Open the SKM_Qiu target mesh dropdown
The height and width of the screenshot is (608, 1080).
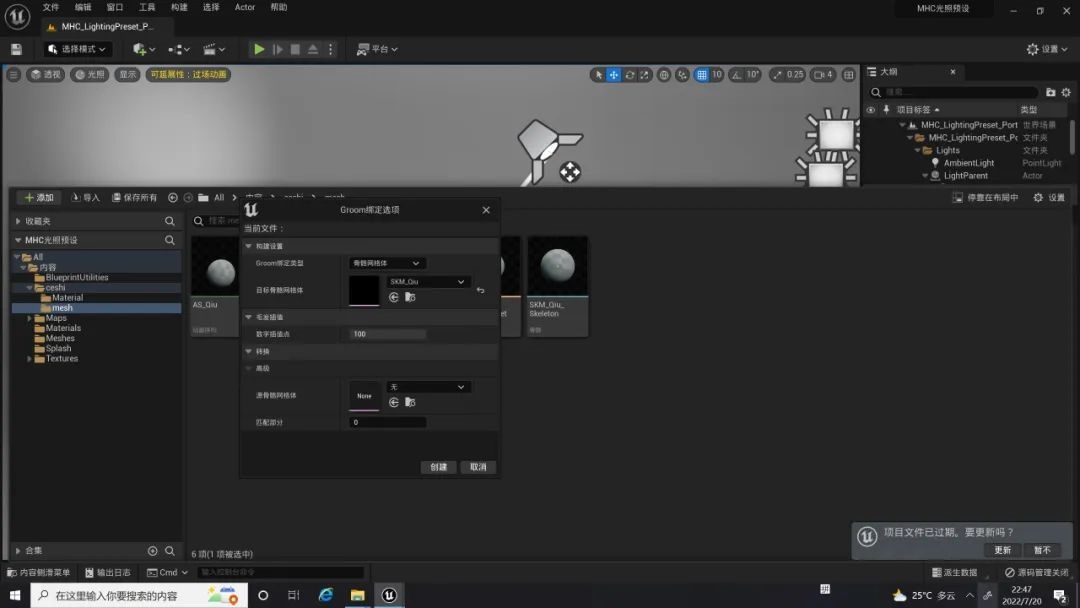(x=427, y=282)
